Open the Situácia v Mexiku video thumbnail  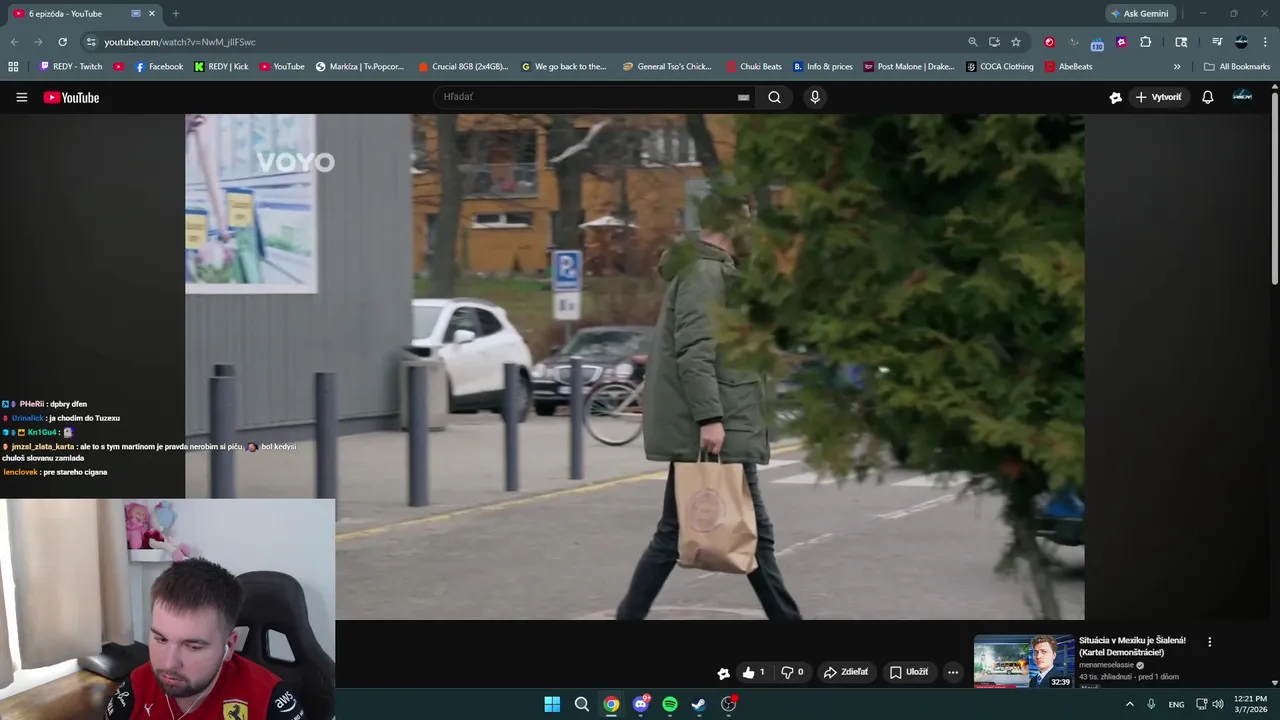(1024, 661)
